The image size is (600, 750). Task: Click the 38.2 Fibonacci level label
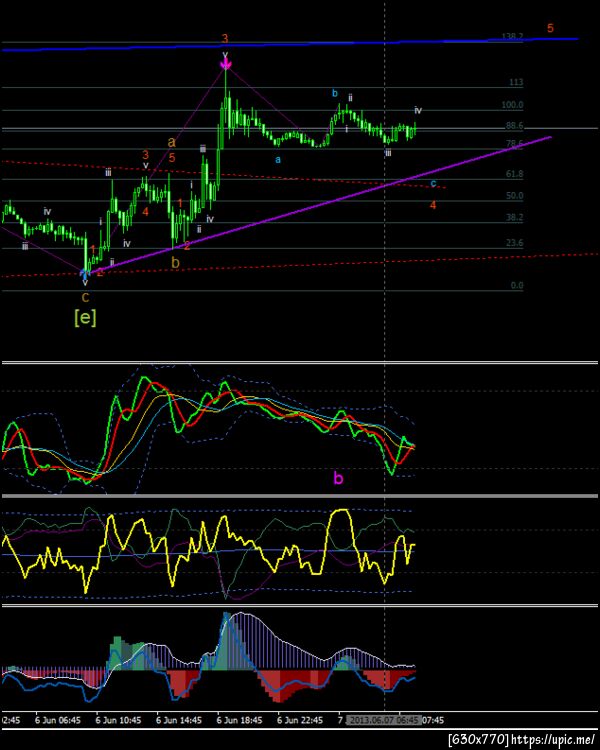point(514,217)
